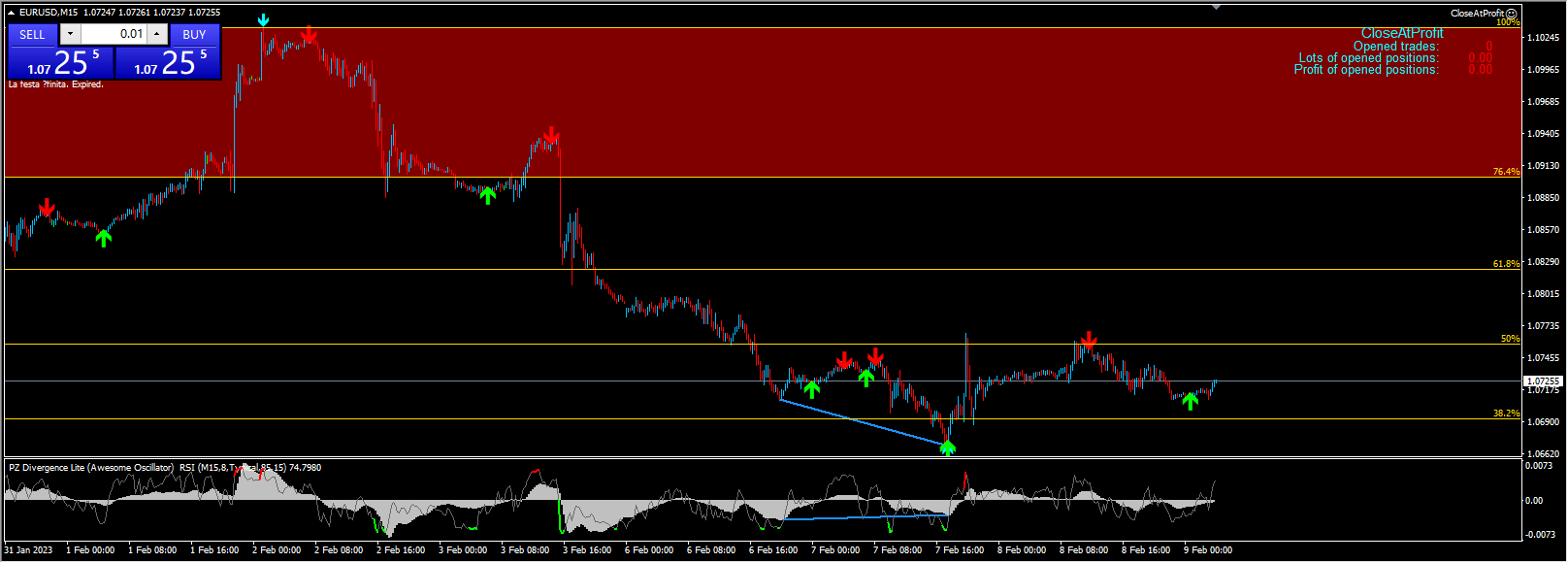Select the chart shift triangle marker
Screen dimensions: 1568x563
click(x=1217, y=7)
